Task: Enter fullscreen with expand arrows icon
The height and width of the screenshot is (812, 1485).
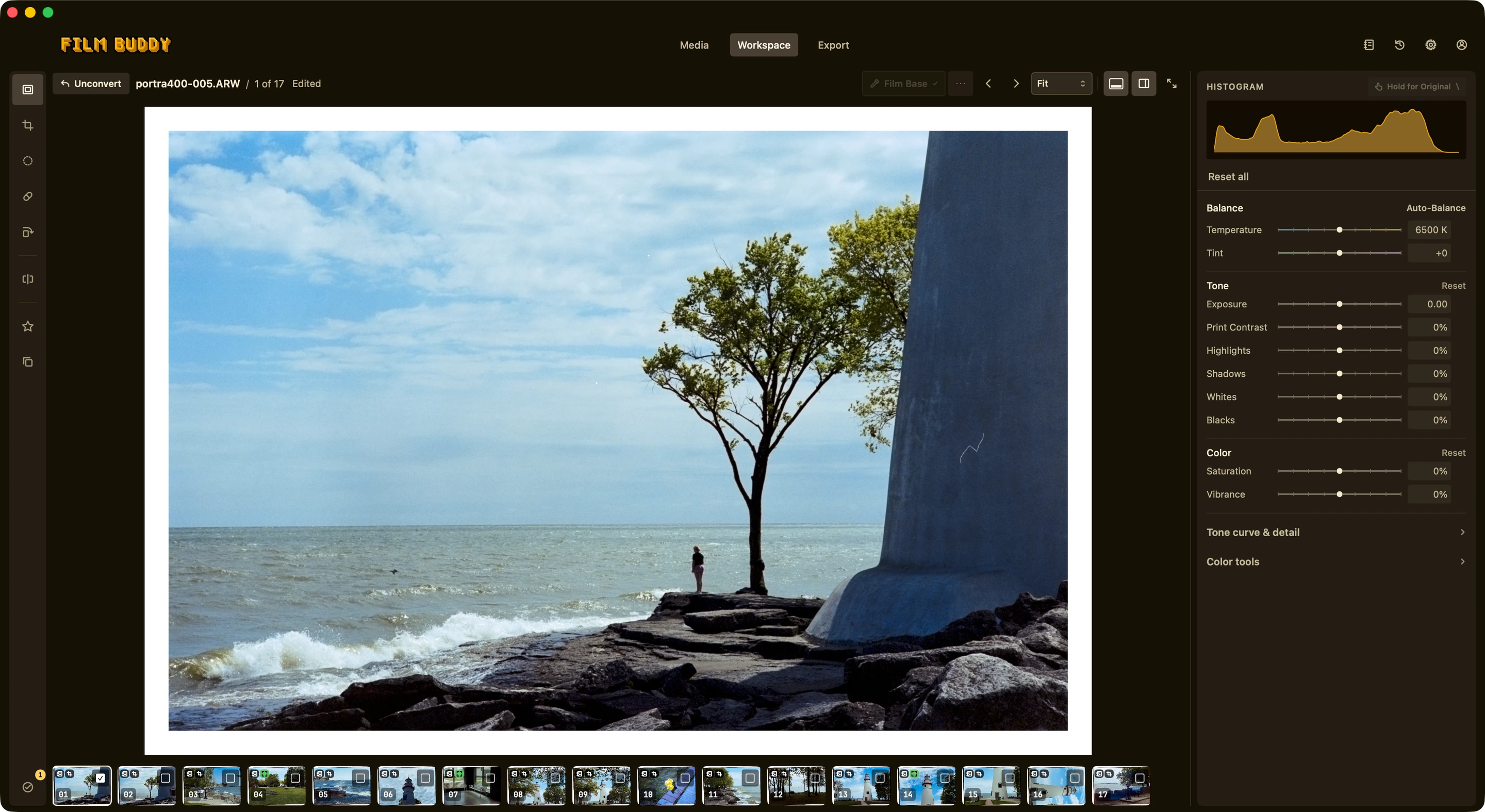Action: [x=1171, y=84]
